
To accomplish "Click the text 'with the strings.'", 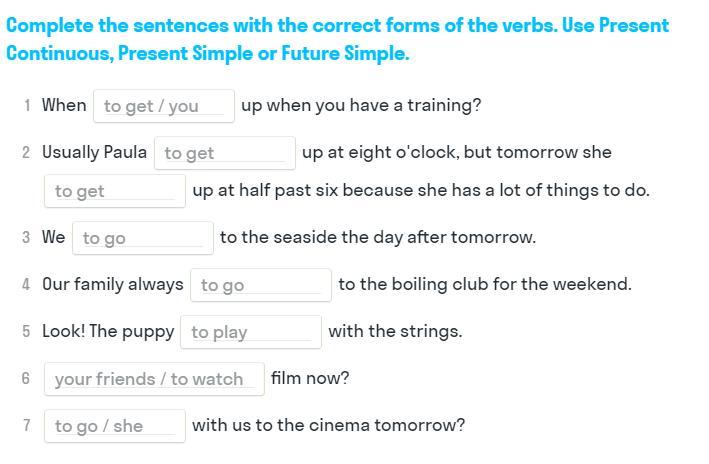I will (x=395, y=331).
